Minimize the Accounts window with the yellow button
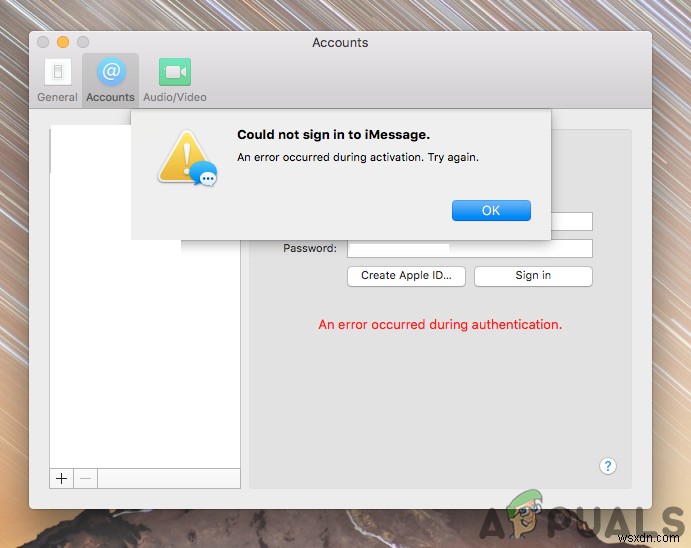The width and height of the screenshot is (691, 548). [63, 42]
